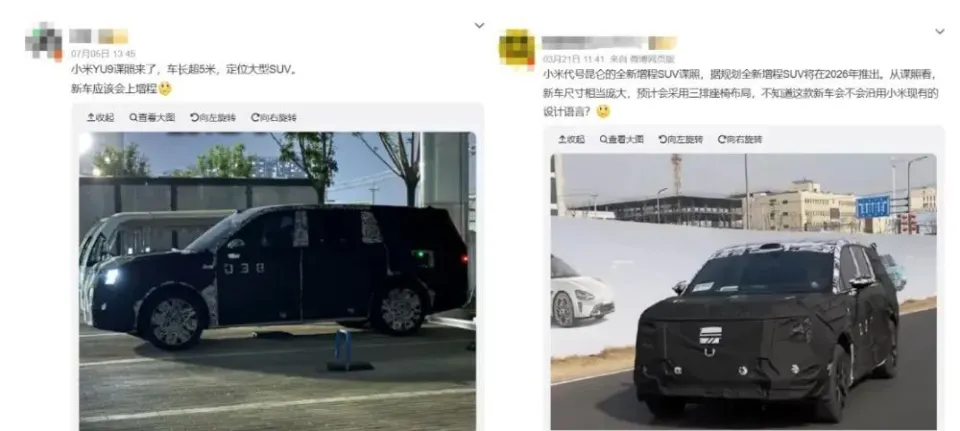Rotate the right photo right with 向右旋转
The width and height of the screenshot is (960, 431).
click(740, 140)
